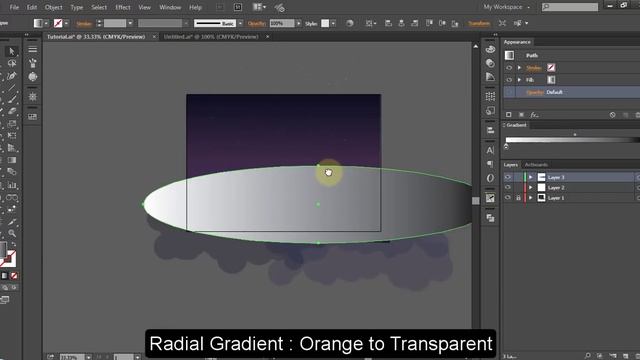
Task: Expand Fill attribute in Appearance panel
Action: pos(519,80)
